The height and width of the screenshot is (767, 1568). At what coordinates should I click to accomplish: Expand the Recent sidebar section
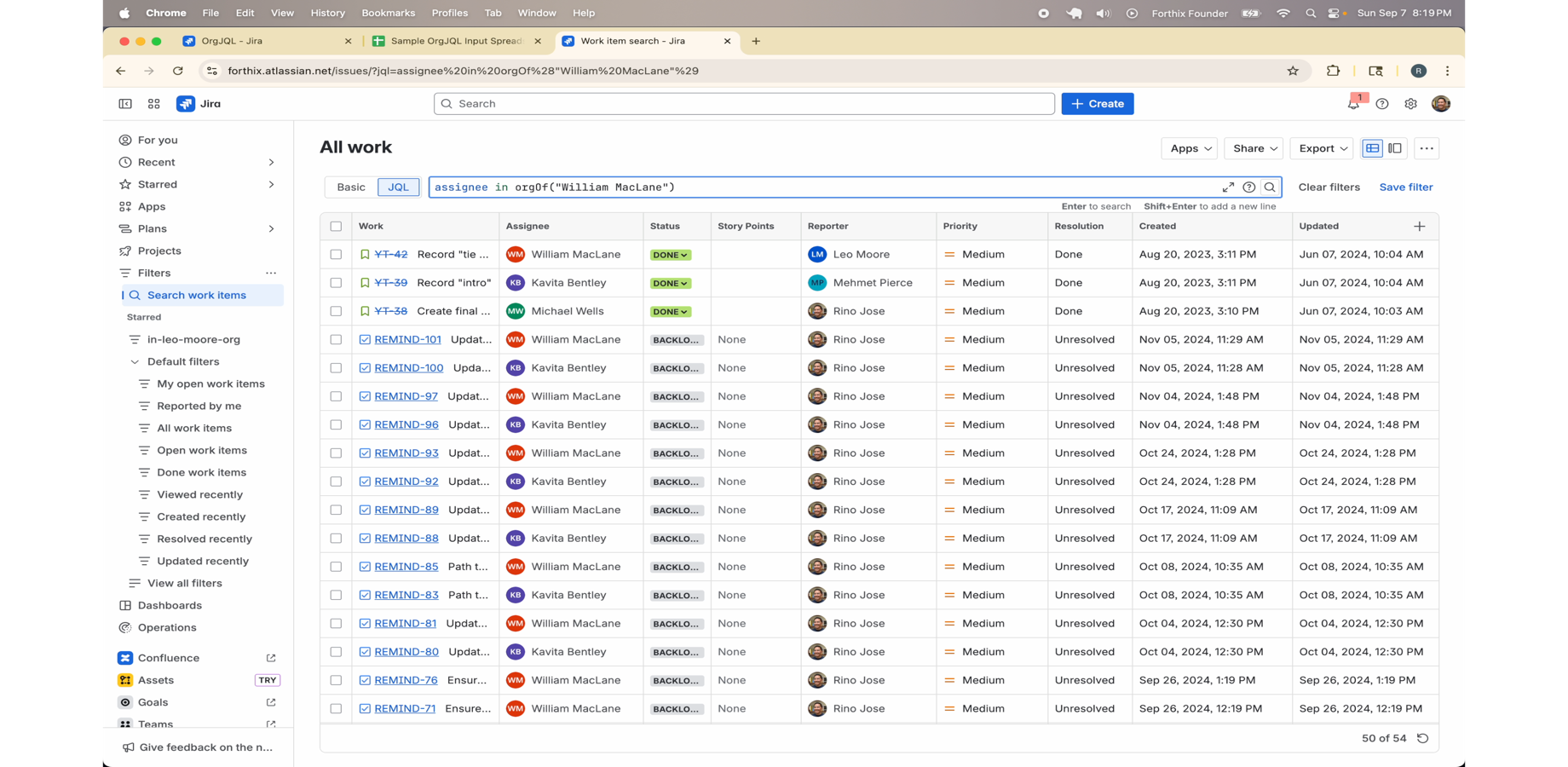271,162
